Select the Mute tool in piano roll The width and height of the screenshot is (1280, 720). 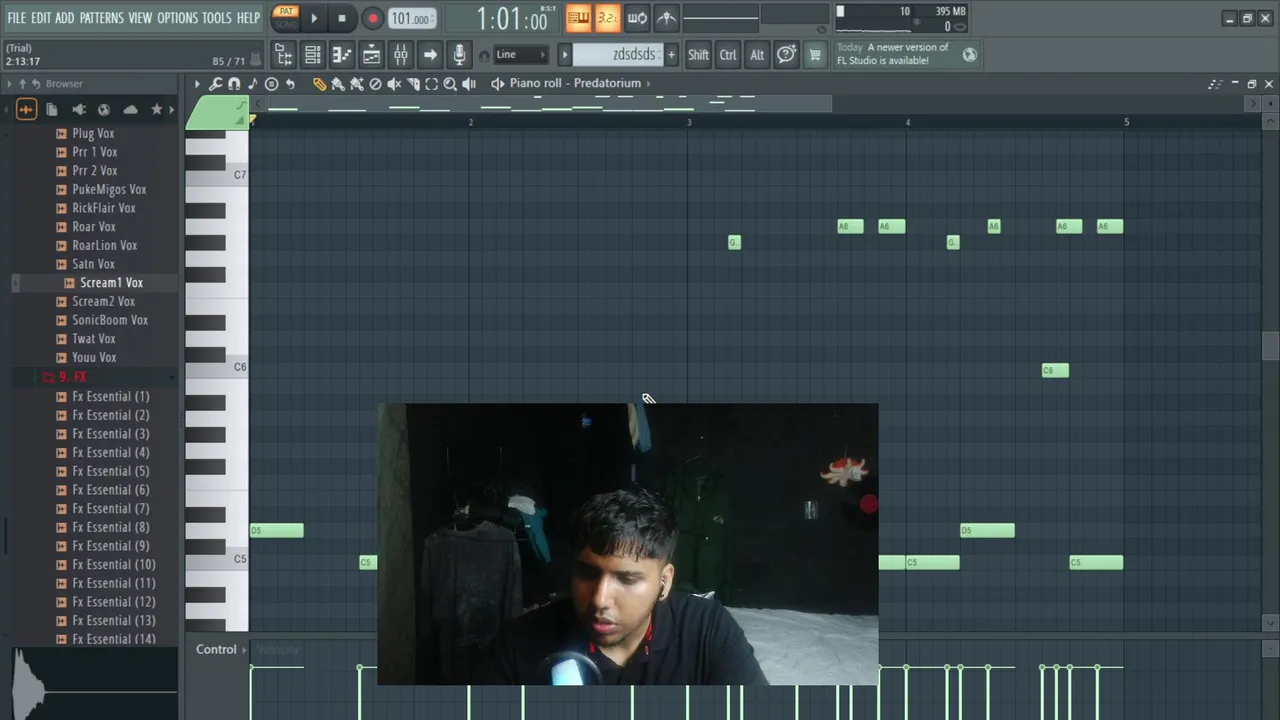pos(394,84)
